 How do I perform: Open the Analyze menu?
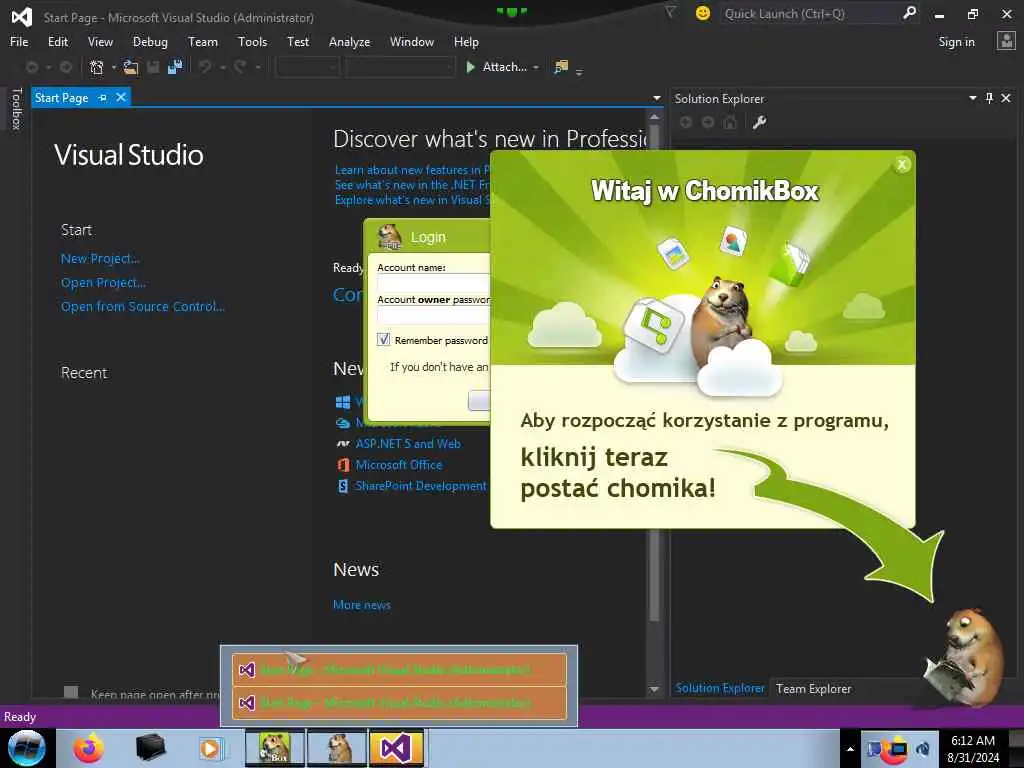coord(349,42)
